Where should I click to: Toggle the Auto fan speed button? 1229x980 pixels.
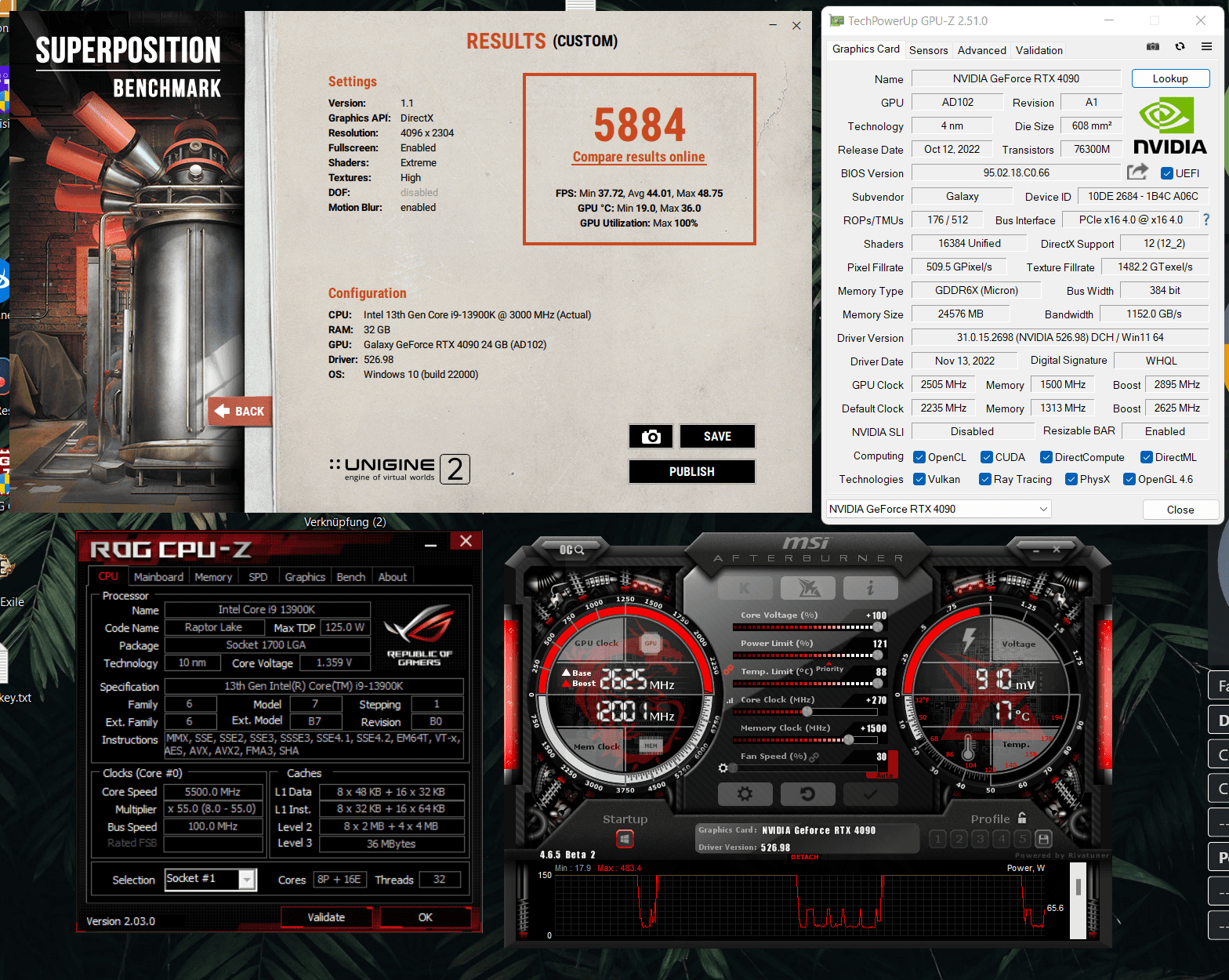[x=884, y=775]
